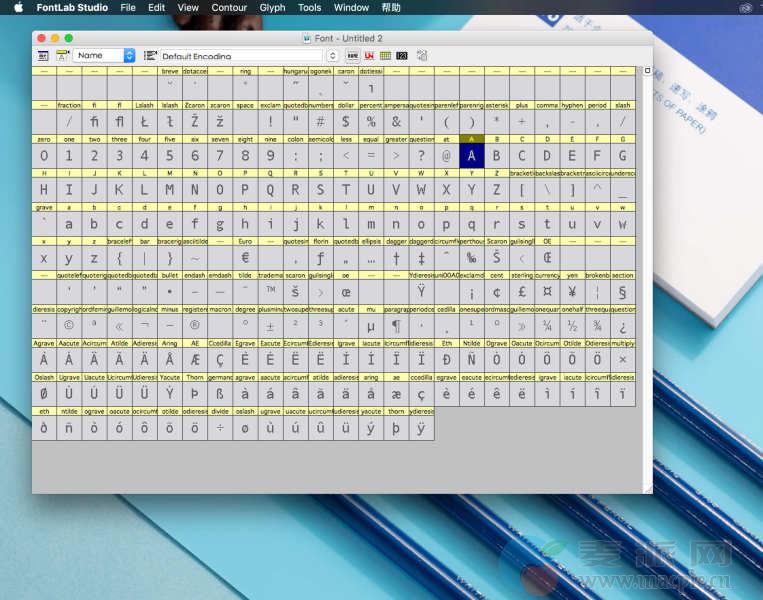This screenshot has width=763, height=600.
Task: Select the 123 index mode icon
Action: (402, 56)
